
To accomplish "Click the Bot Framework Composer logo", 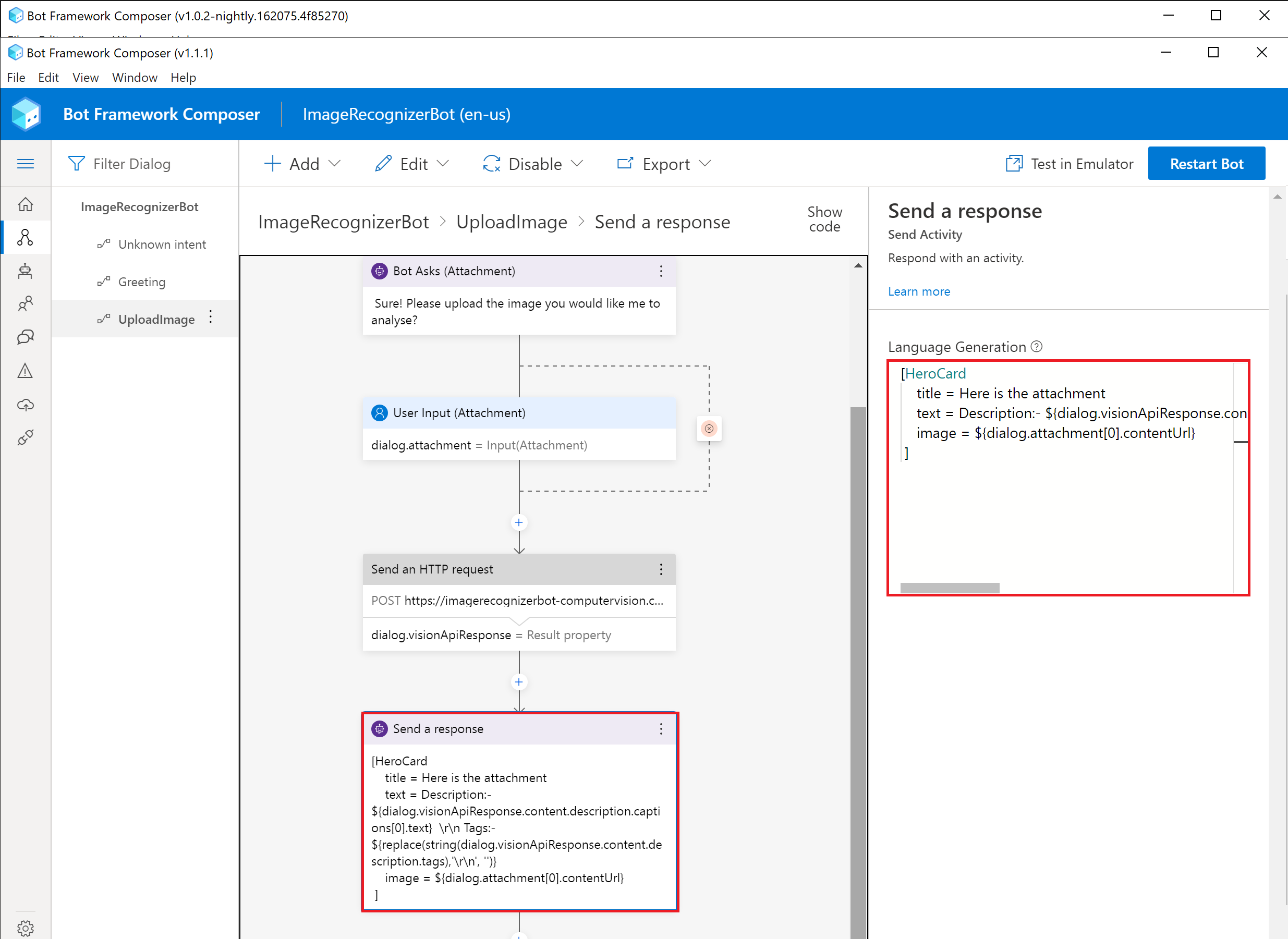I will pyautogui.click(x=26, y=114).
